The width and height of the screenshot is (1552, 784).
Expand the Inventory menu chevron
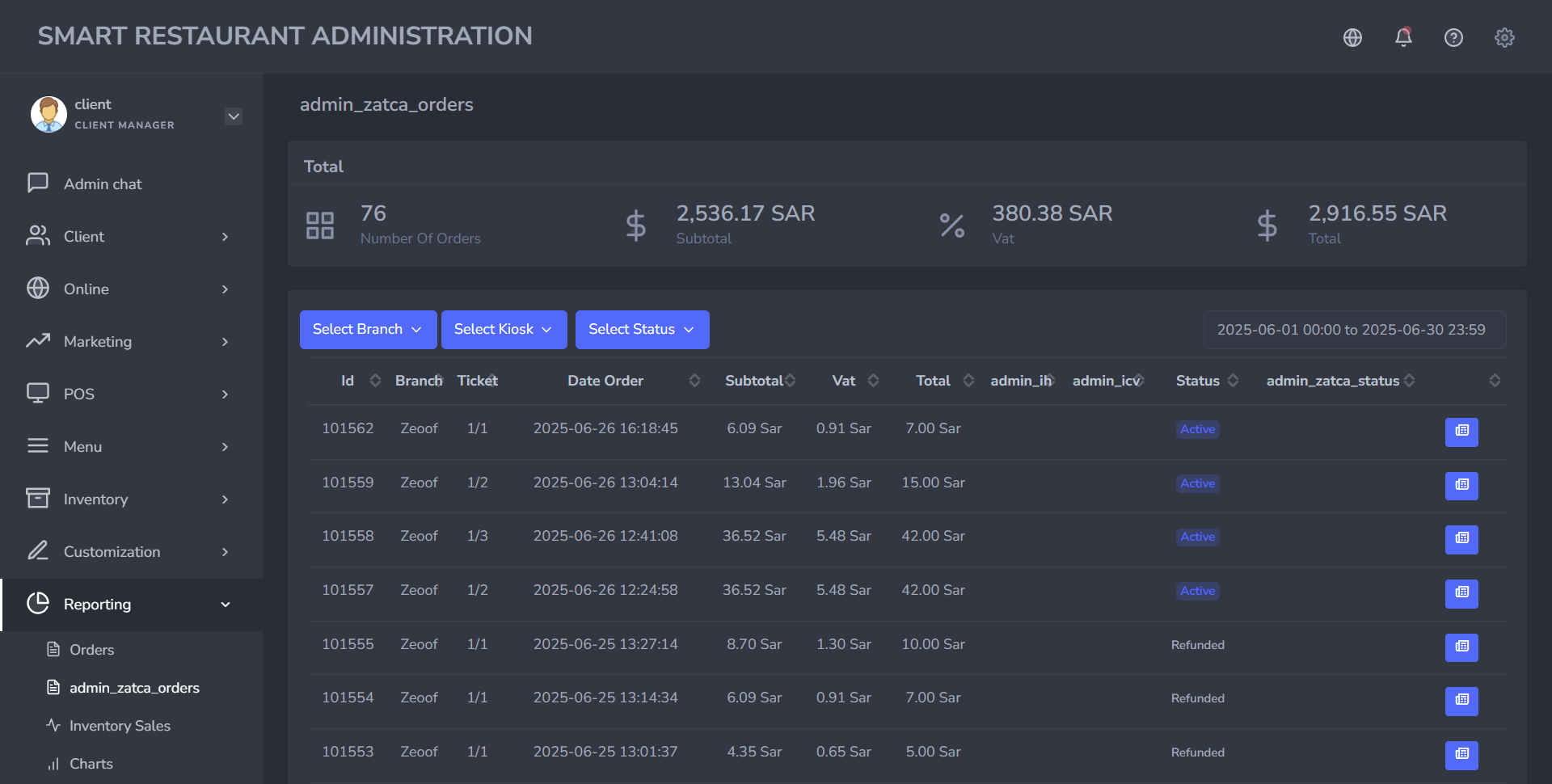[x=225, y=499]
